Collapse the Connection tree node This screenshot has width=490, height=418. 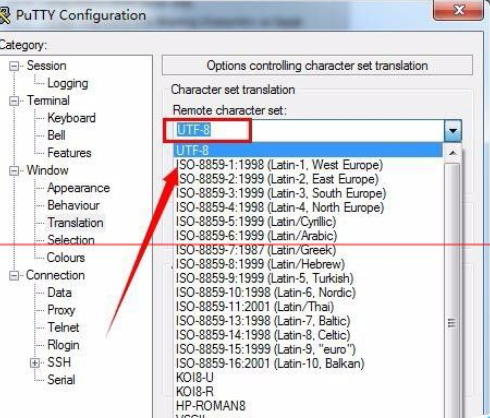pos(14,276)
